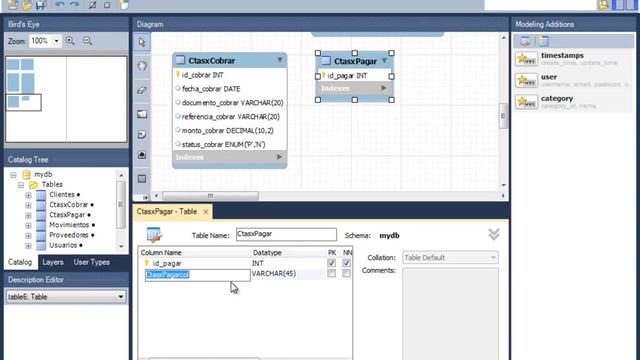This screenshot has height=360, width=640.
Task: Click the search icon beside search box
Action: [x=603, y=4]
